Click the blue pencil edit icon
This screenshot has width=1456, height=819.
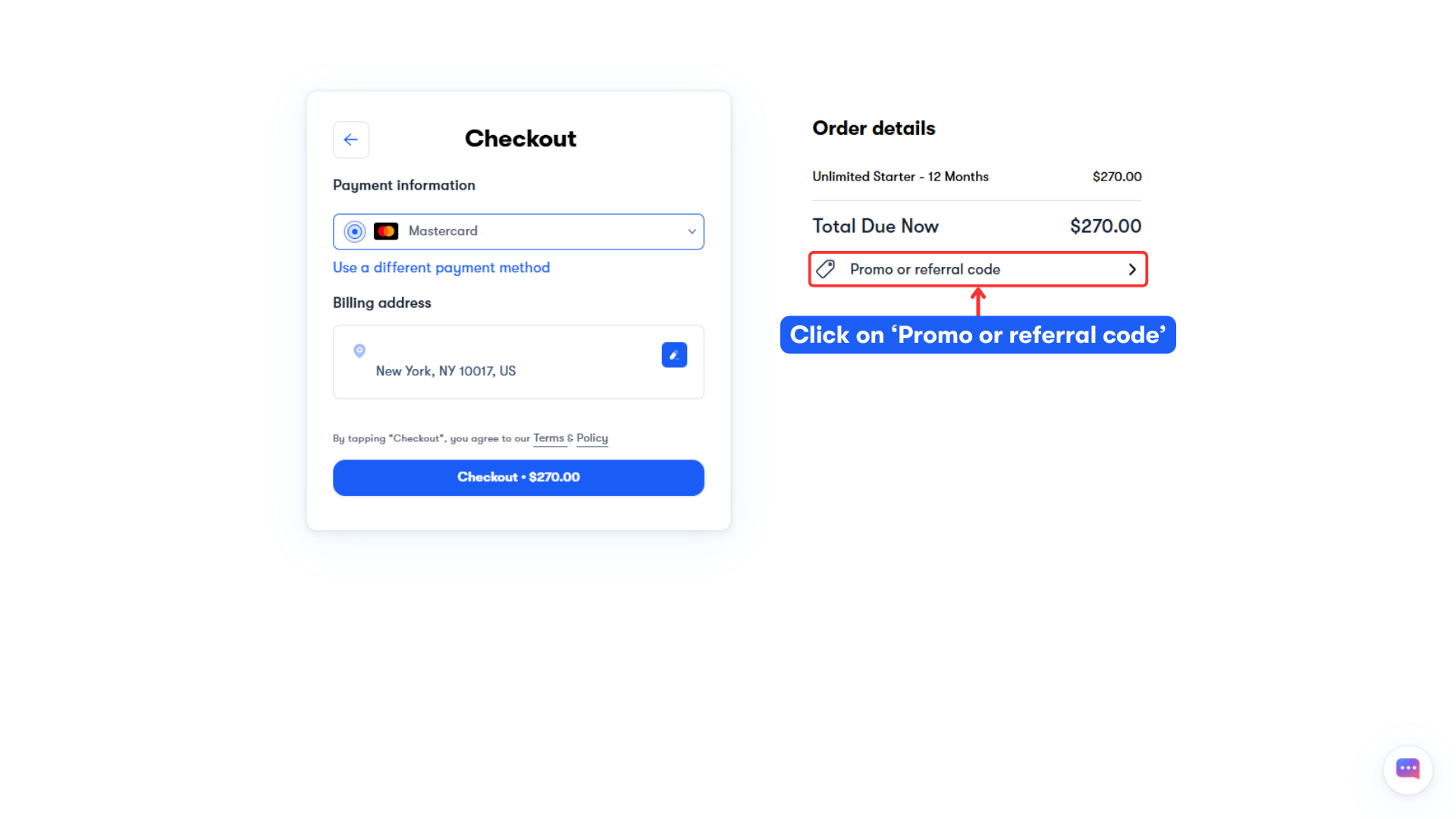click(674, 354)
